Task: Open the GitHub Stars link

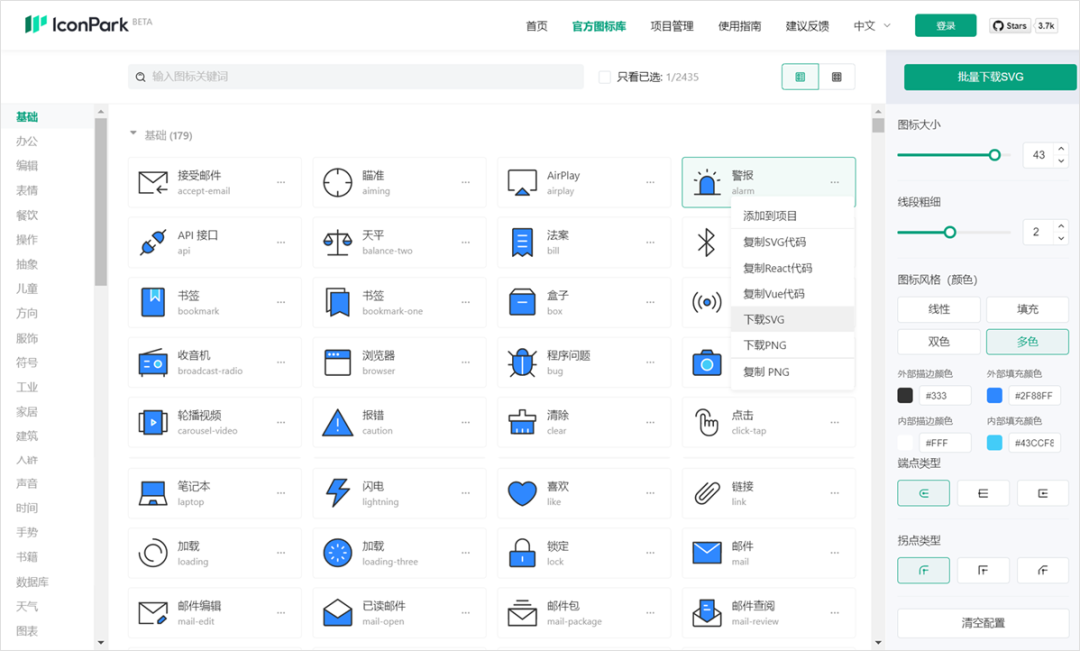Action: [x=1010, y=25]
